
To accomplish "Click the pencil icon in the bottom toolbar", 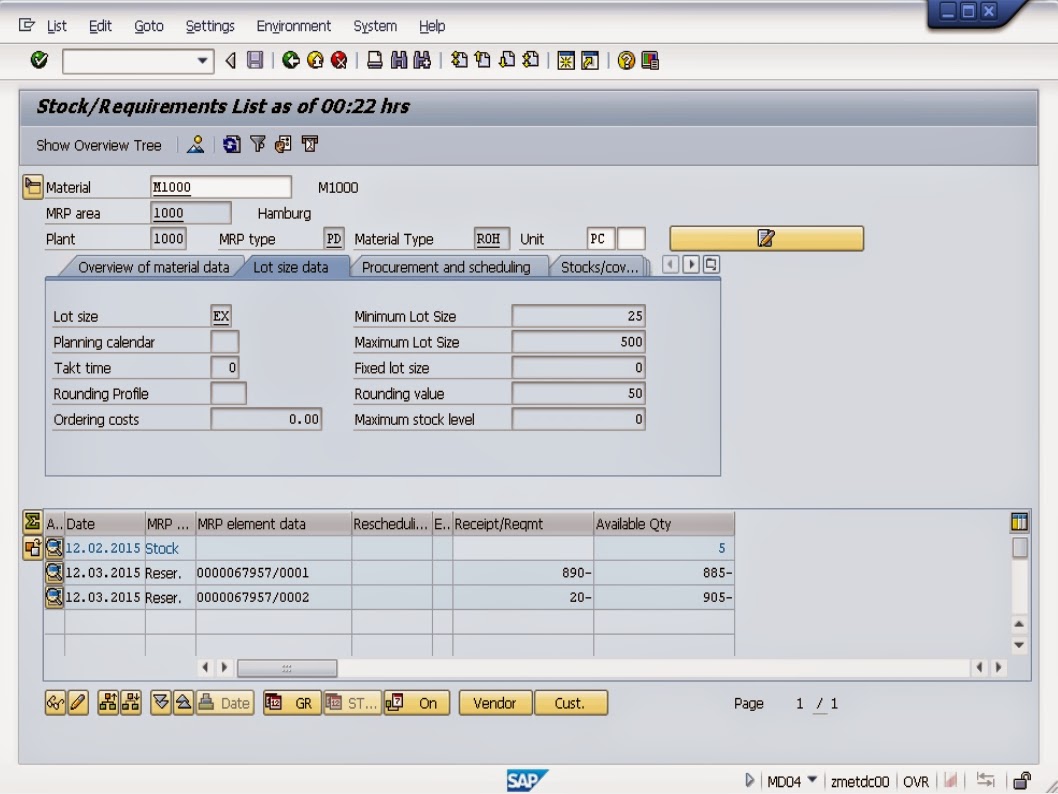I will [x=76, y=703].
